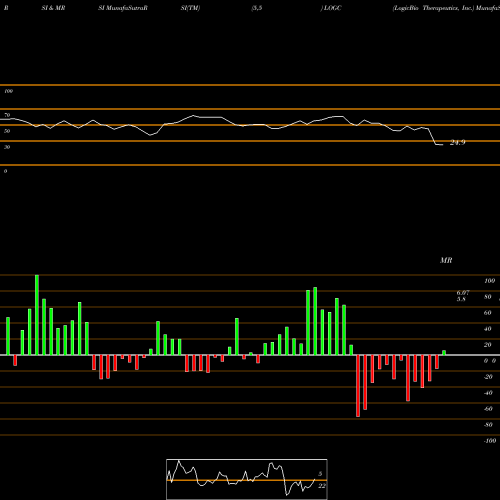Image resolution: width=500 pixels, height=500 pixels.
Task: Click the MR value '5.8'
Action: tap(461, 299)
